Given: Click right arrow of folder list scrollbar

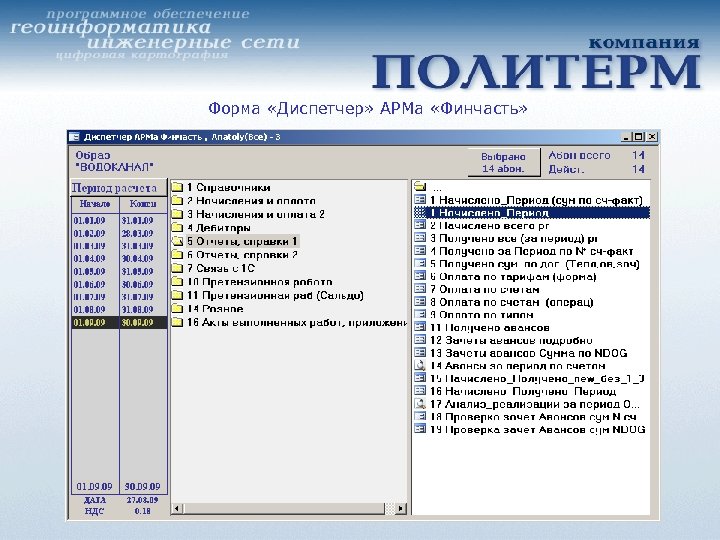Looking at the screenshot, I should click(401, 508).
